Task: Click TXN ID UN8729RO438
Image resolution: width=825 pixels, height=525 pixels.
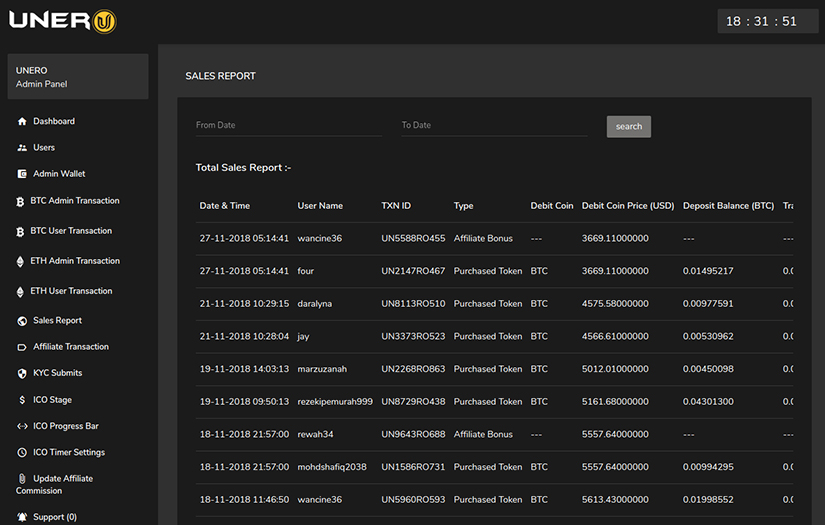Action: pyautogui.click(x=413, y=401)
